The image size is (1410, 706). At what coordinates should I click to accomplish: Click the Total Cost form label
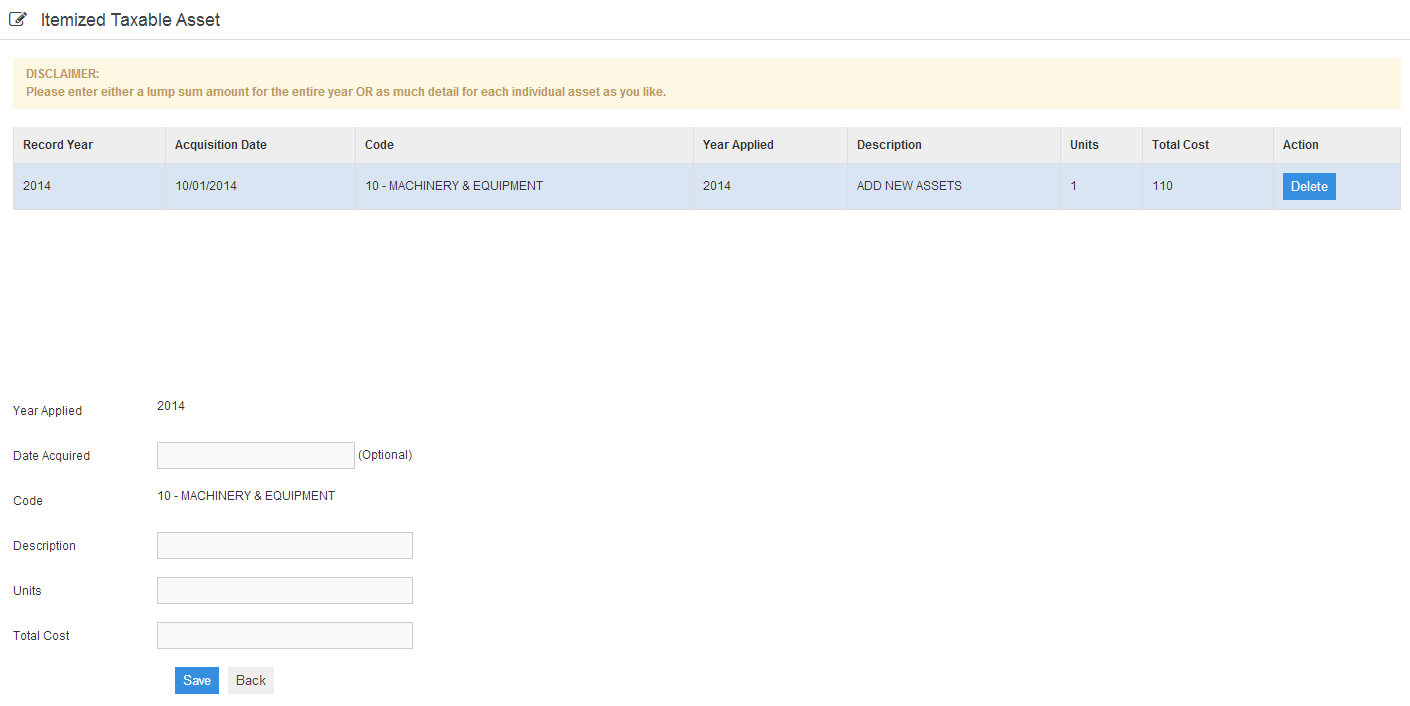tap(41, 636)
